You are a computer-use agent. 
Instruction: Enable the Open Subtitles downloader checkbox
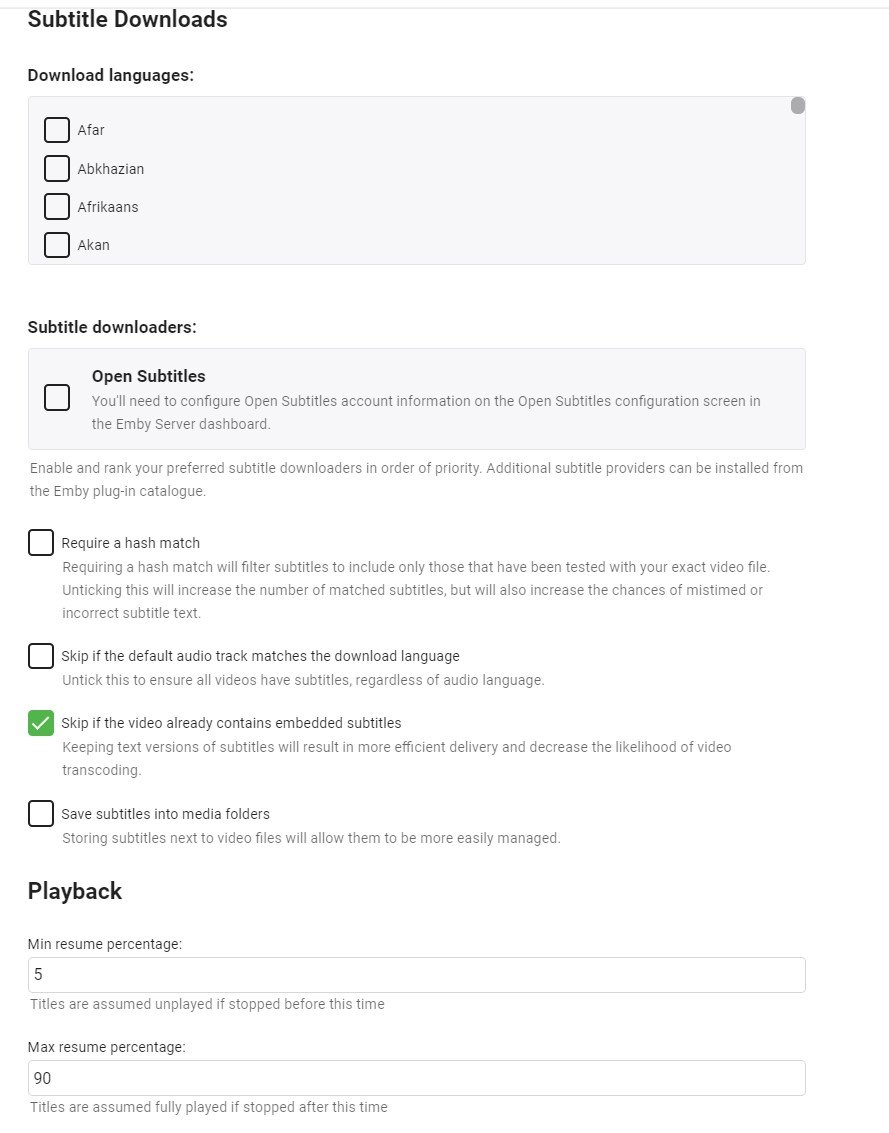(57, 398)
